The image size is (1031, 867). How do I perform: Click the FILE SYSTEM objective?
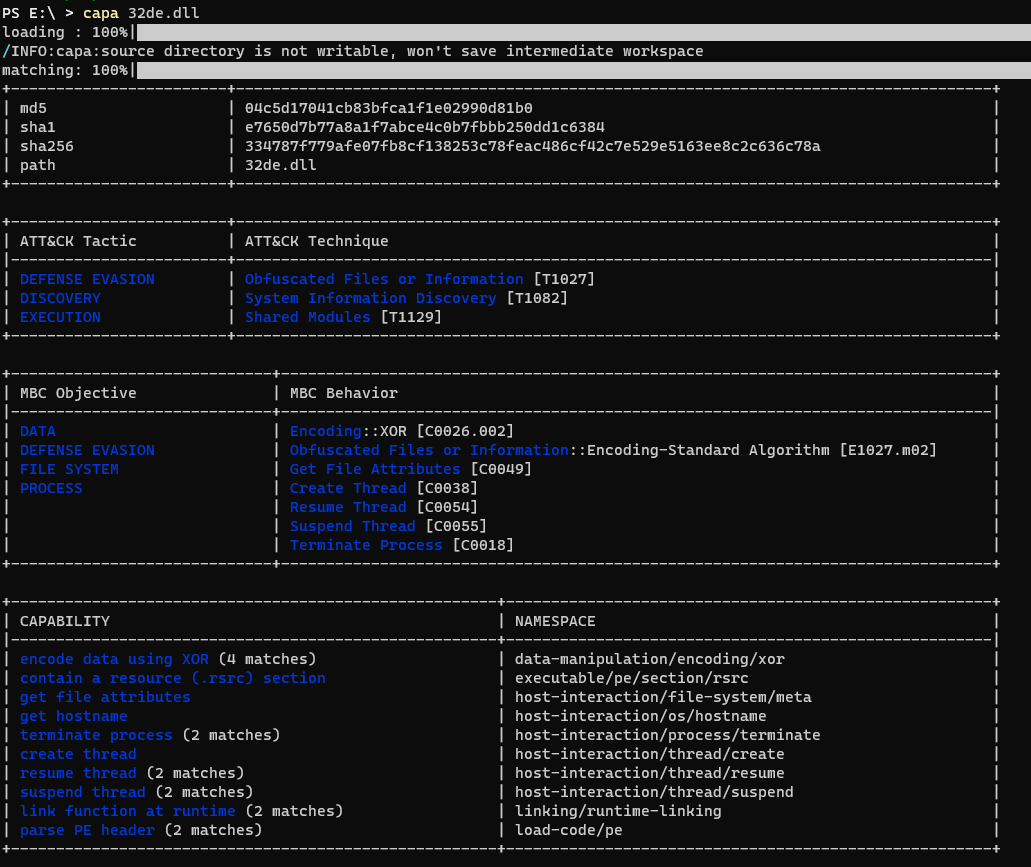pyautogui.click(x=70, y=469)
